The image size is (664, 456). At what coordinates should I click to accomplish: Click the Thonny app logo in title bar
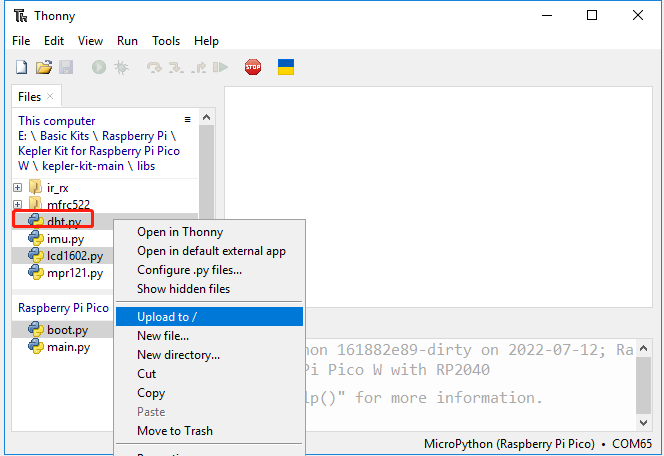point(20,16)
